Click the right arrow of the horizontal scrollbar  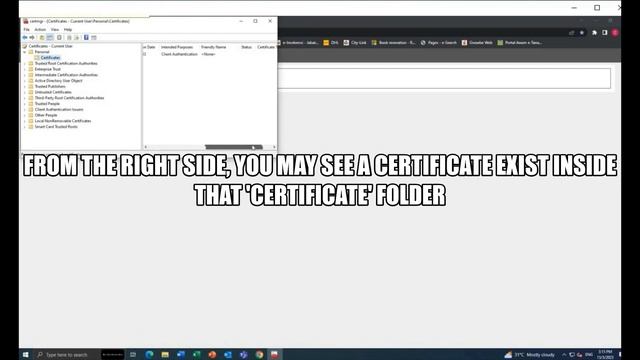tap(274, 147)
